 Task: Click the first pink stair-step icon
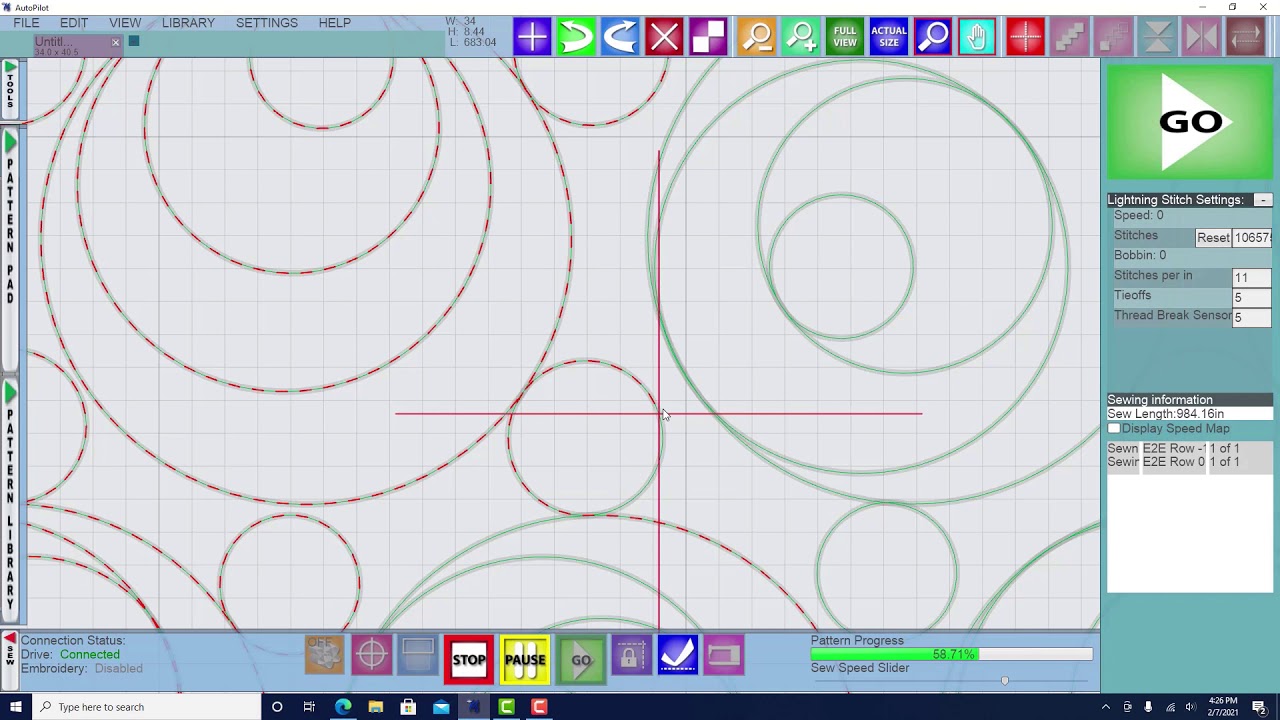point(1069,38)
